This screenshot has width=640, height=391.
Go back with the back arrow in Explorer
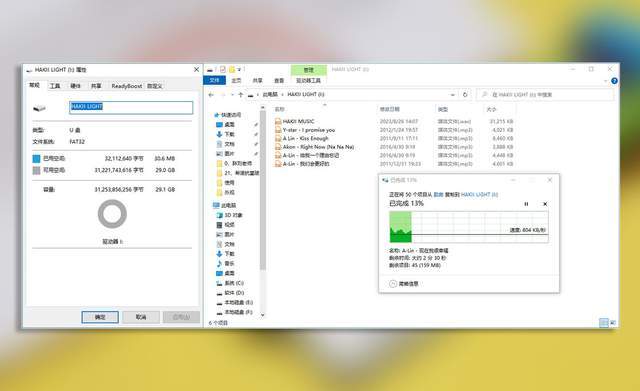211,95
